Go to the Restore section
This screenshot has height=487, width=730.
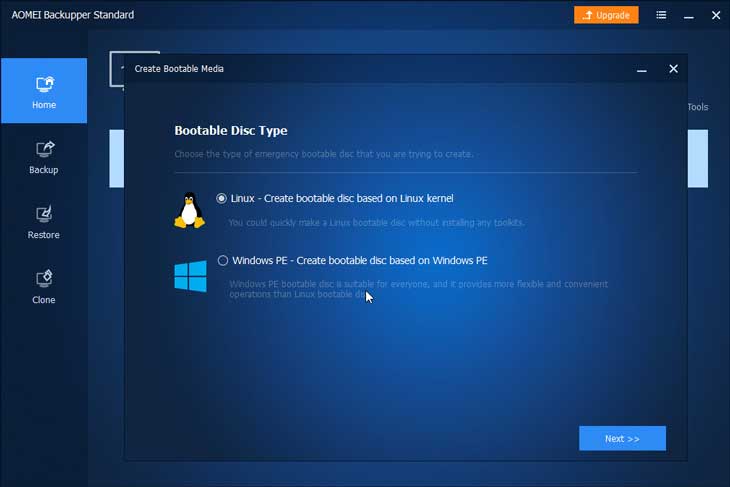[43, 221]
